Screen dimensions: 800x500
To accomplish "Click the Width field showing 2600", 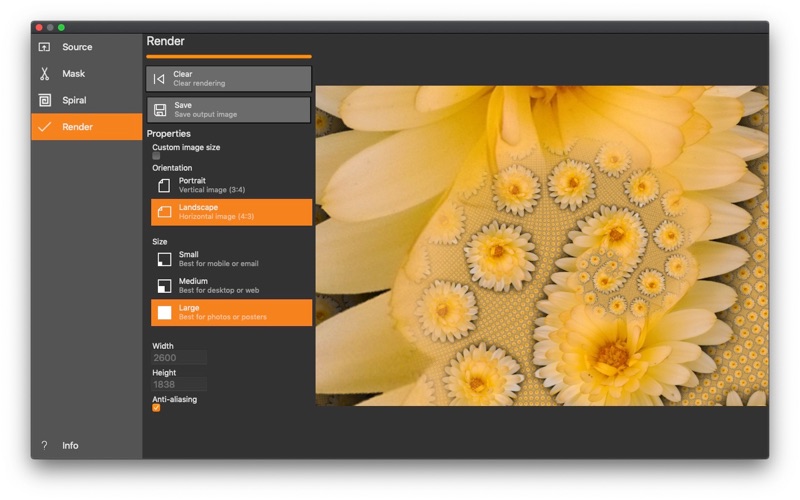I will [x=179, y=358].
